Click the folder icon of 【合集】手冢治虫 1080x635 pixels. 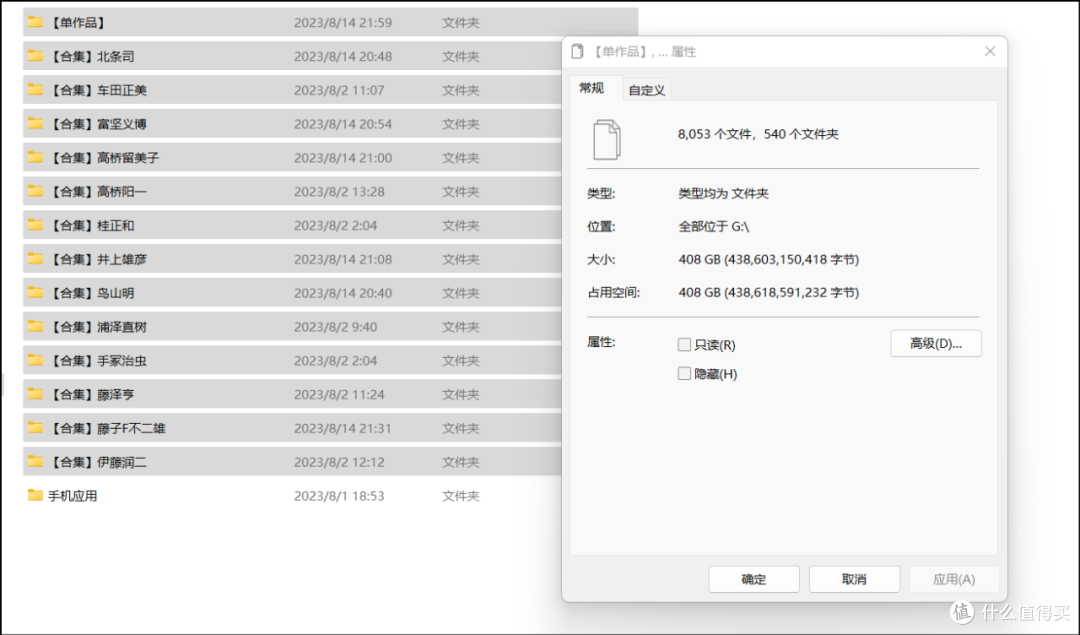[35, 360]
